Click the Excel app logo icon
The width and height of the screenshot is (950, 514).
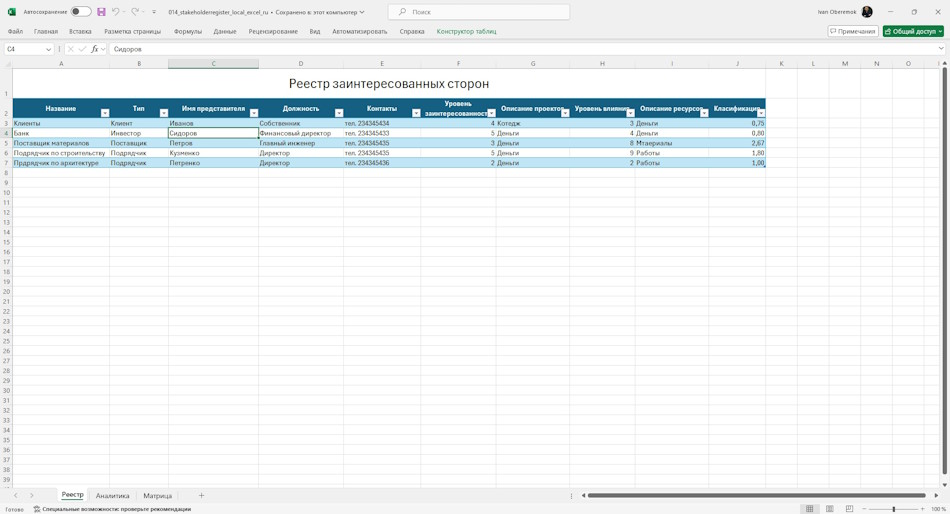point(12,12)
